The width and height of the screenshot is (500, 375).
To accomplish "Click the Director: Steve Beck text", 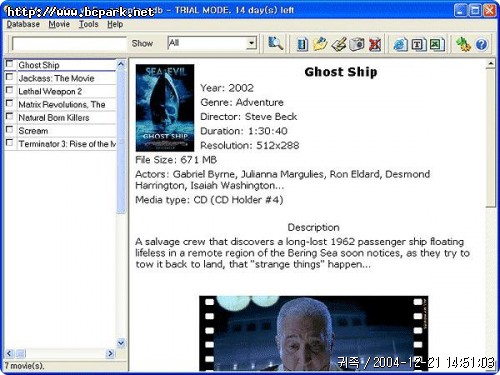I will tap(249, 117).
